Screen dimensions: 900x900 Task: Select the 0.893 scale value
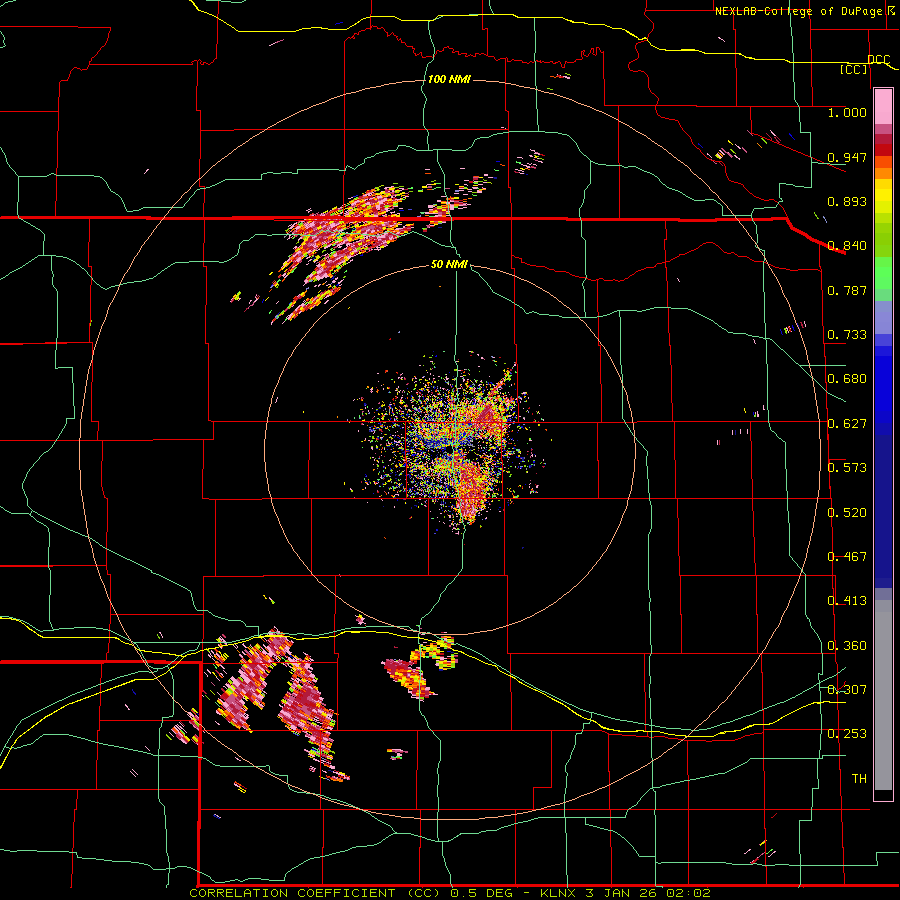coord(847,201)
